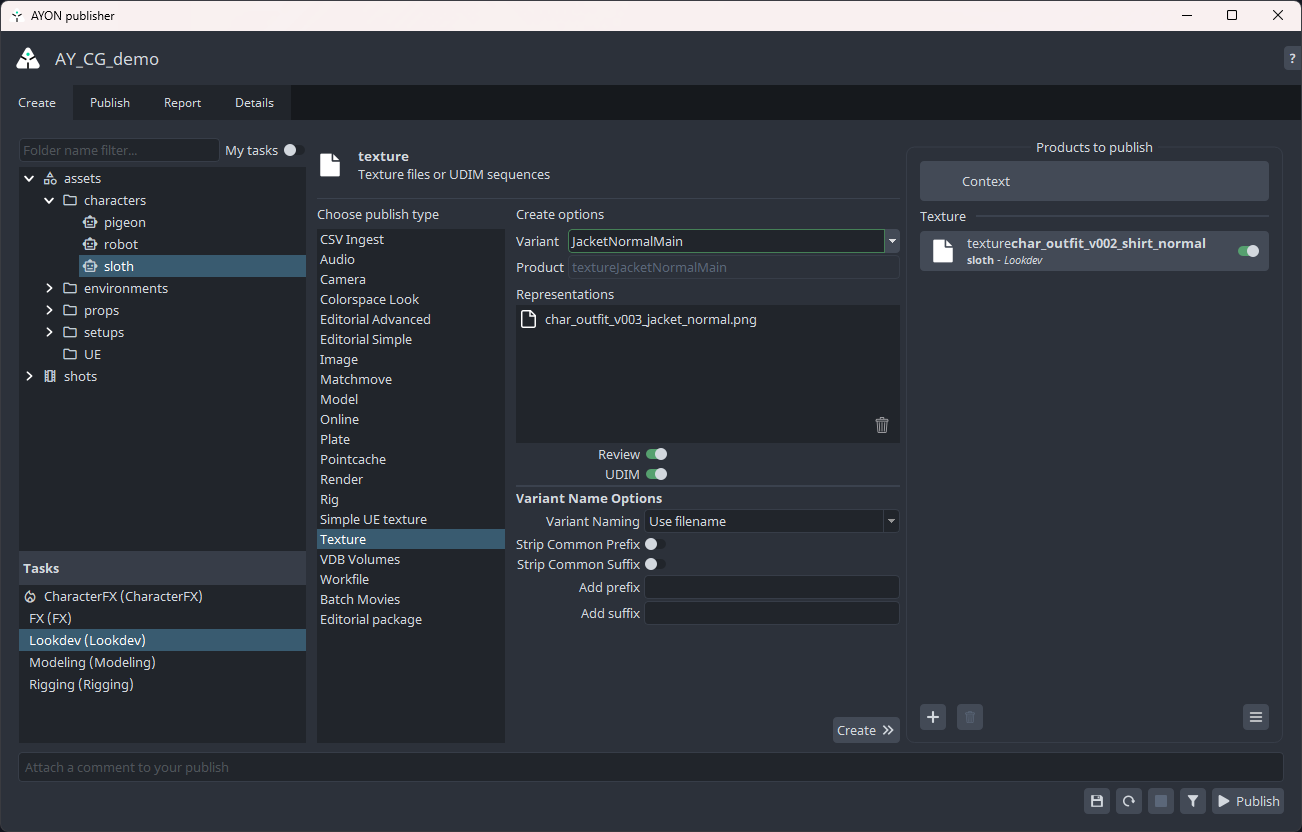
Task: Disable the texturechar_outfit_v002_shirt_normal product toggle
Action: (1248, 251)
